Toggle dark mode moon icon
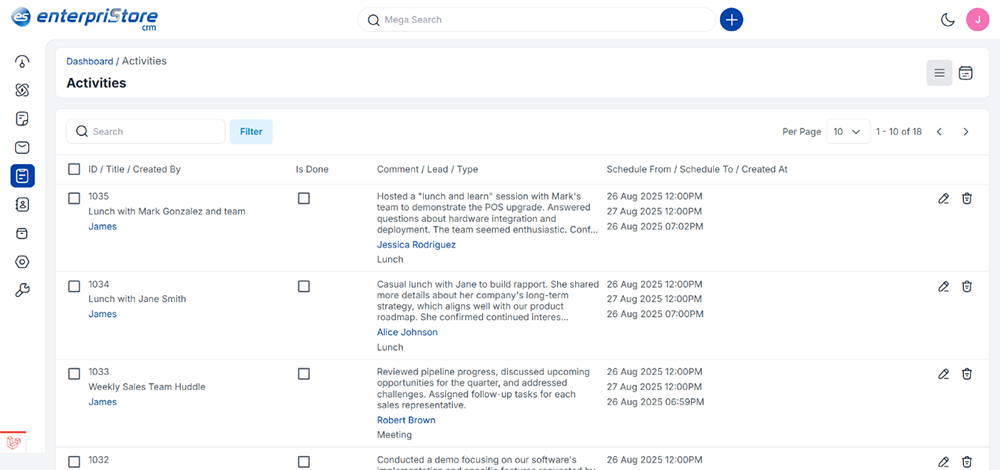The width and height of the screenshot is (1000, 470). (948, 20)
